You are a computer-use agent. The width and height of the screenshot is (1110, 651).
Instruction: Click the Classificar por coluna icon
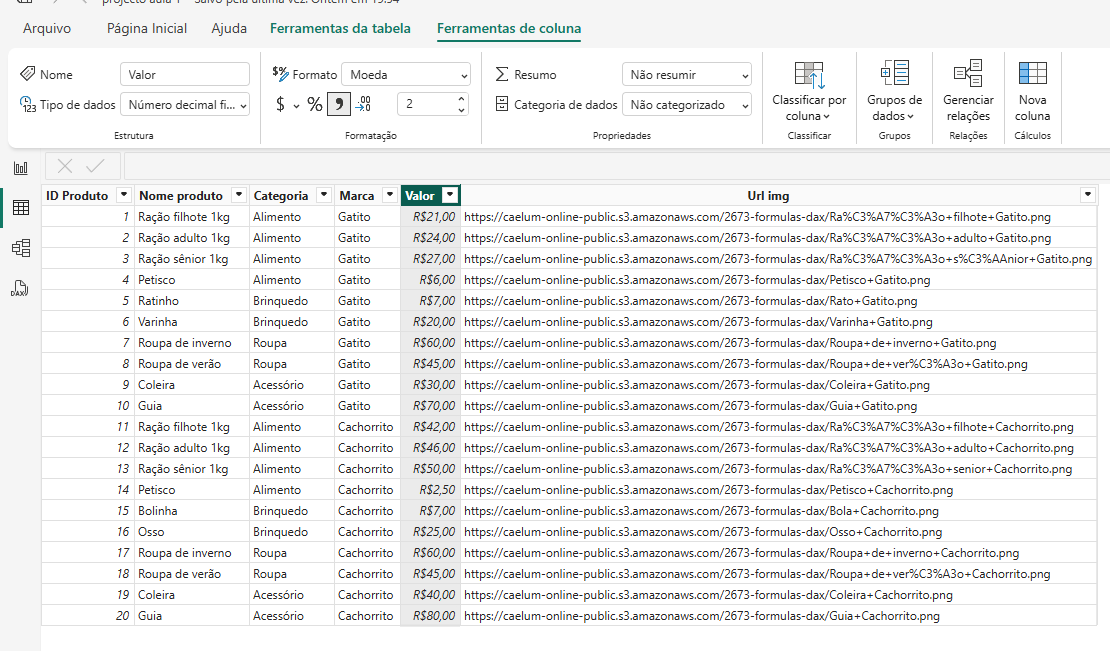click(x=809, y=75)
